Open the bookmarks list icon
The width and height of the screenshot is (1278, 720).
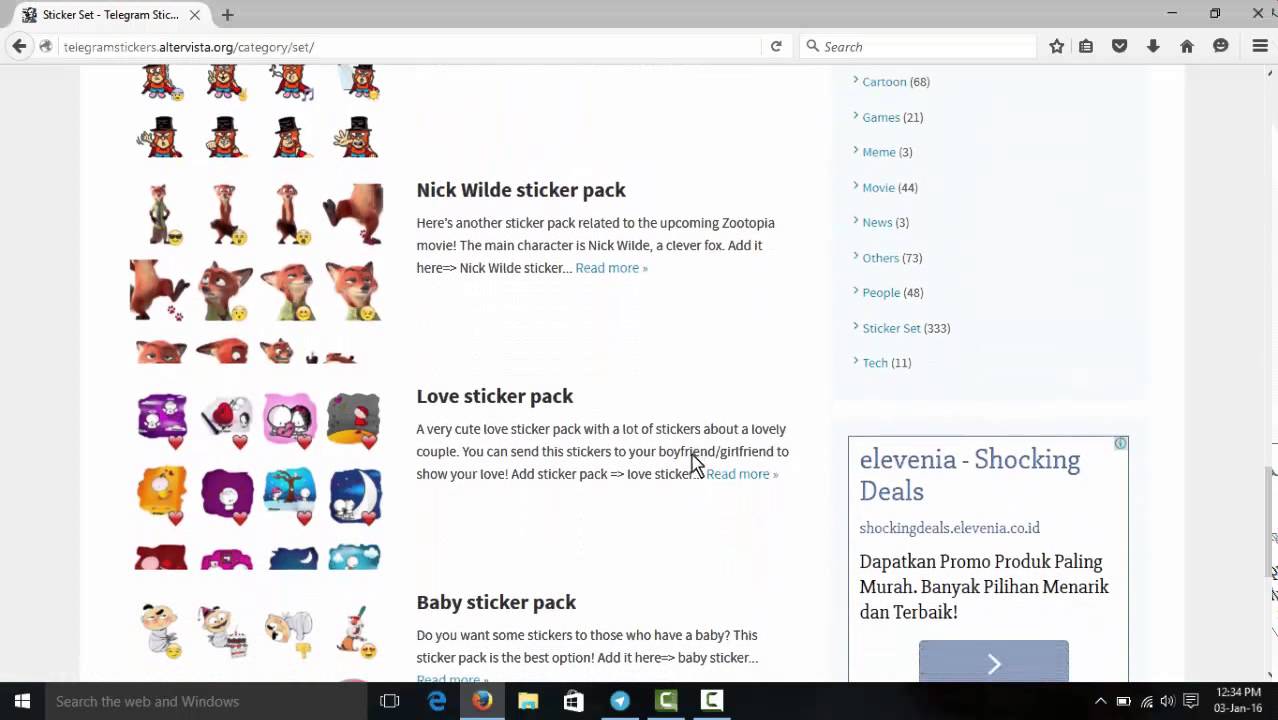click(1086, 46)
